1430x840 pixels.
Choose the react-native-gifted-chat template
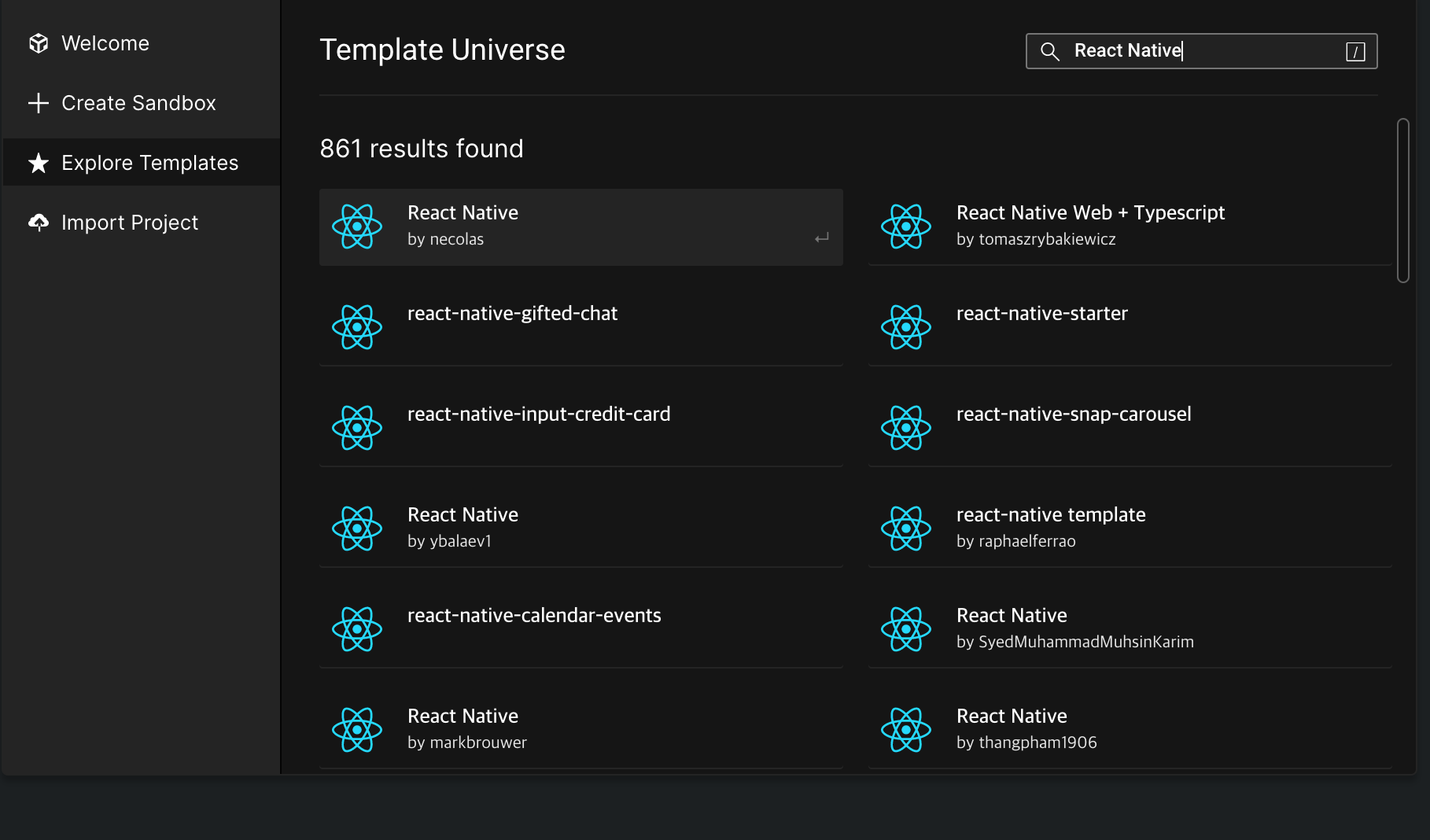(581, 327)
